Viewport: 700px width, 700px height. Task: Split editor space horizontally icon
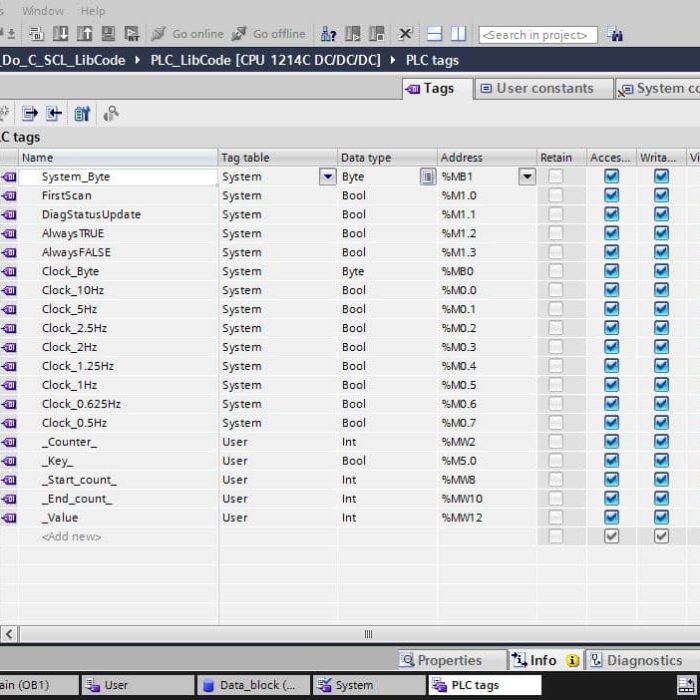coord(434,34)
